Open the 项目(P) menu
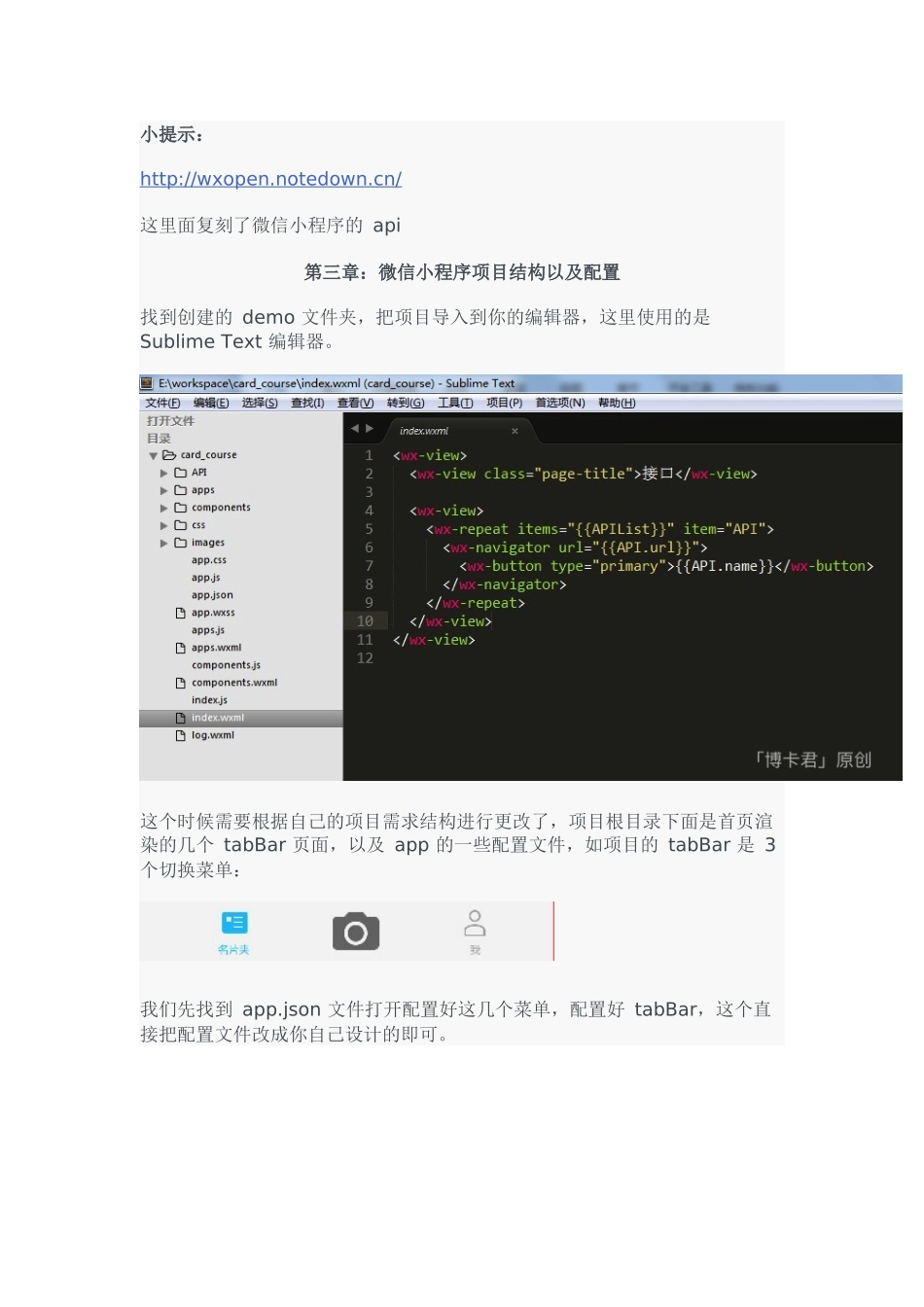This screenshot has height=1307, width=924. [x=504, y=403]
